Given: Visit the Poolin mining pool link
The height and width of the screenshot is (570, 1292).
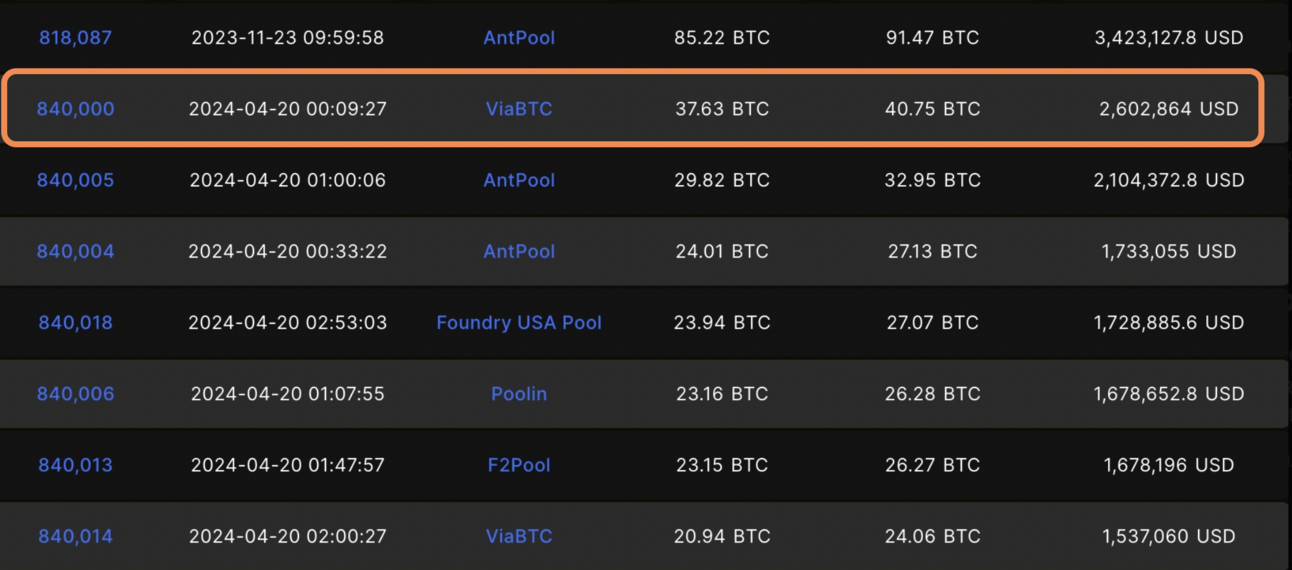Looking at the screenshot, I should pos(519,394).
